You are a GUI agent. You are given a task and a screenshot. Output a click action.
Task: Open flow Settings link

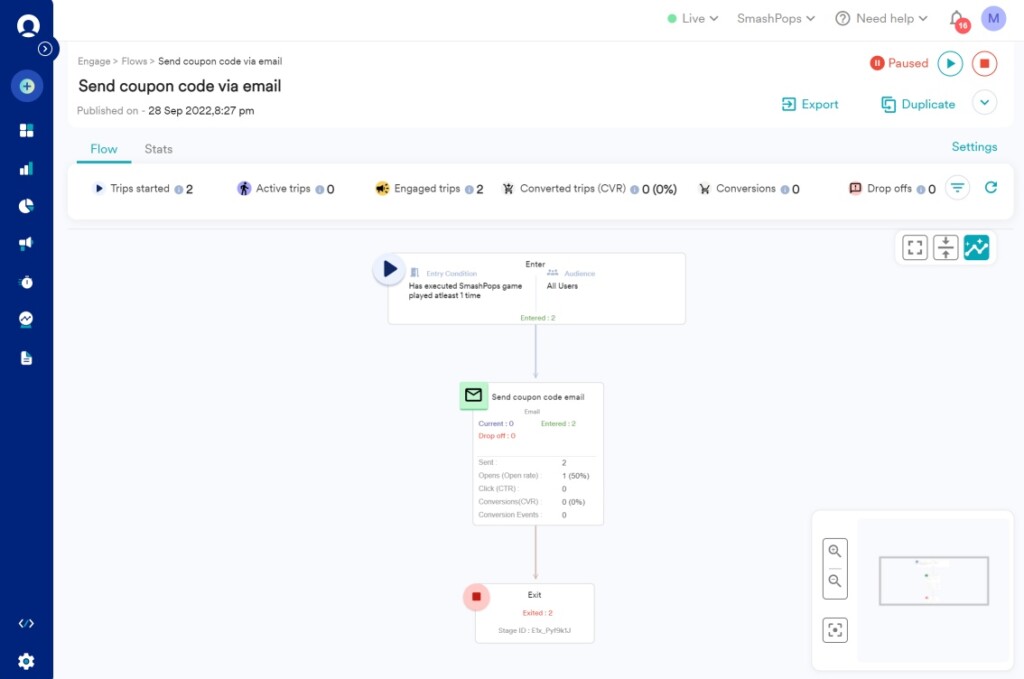974,147
